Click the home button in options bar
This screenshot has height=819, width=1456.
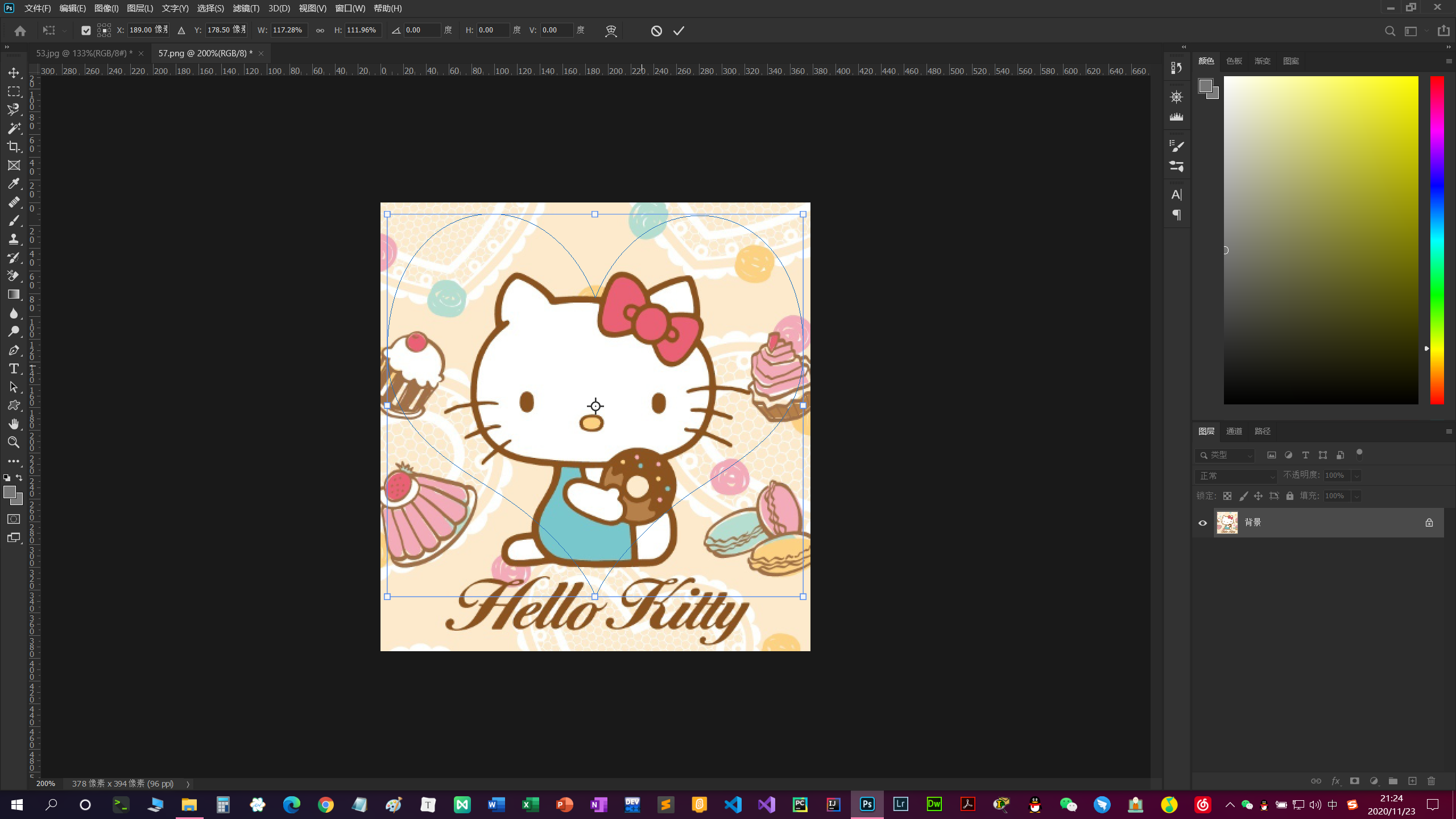[x=20, y=31]
